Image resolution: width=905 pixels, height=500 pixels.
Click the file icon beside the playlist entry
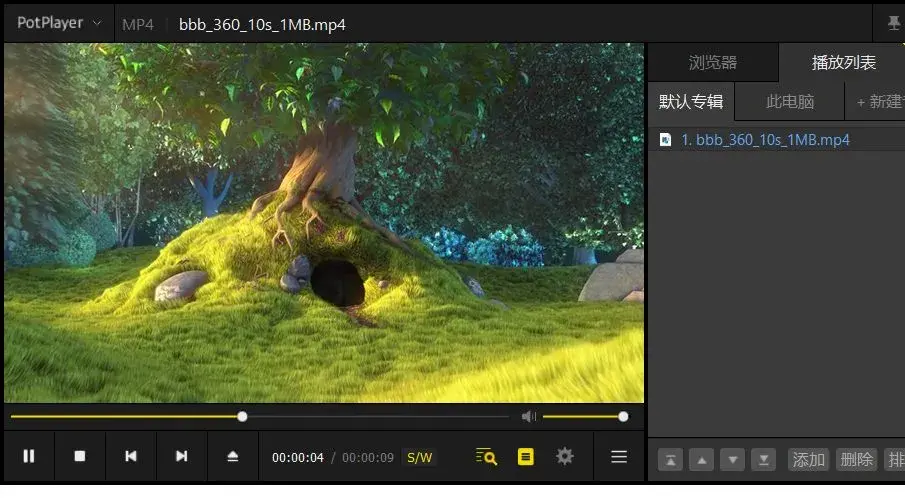click(665, 140)
